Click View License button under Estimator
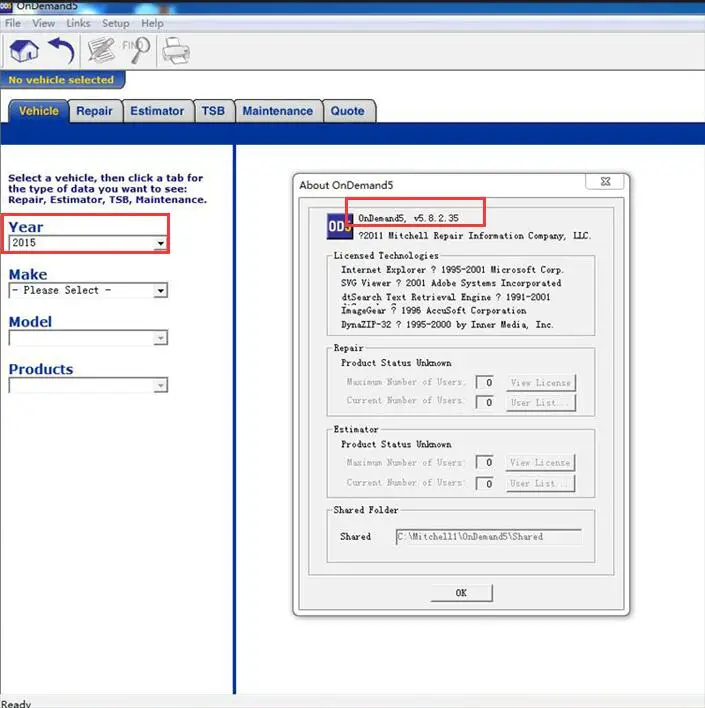 click(540, 463)
